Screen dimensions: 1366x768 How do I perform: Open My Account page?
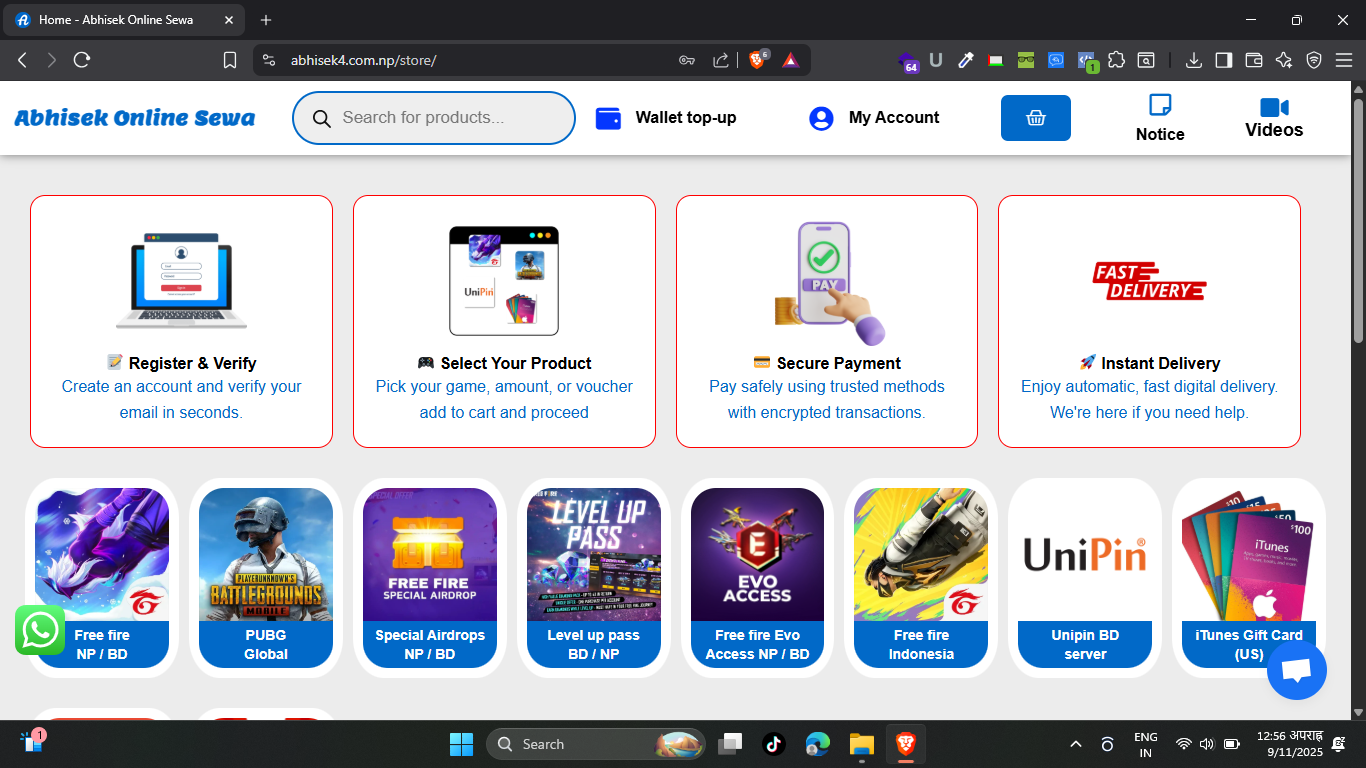click(874, 118)
